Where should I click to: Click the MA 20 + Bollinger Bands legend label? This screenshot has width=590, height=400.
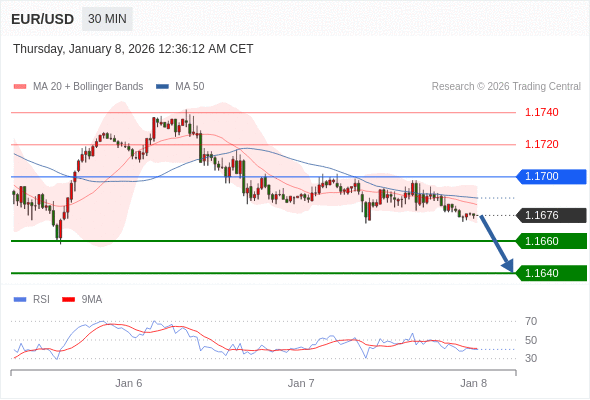click(x=88, y=87)
